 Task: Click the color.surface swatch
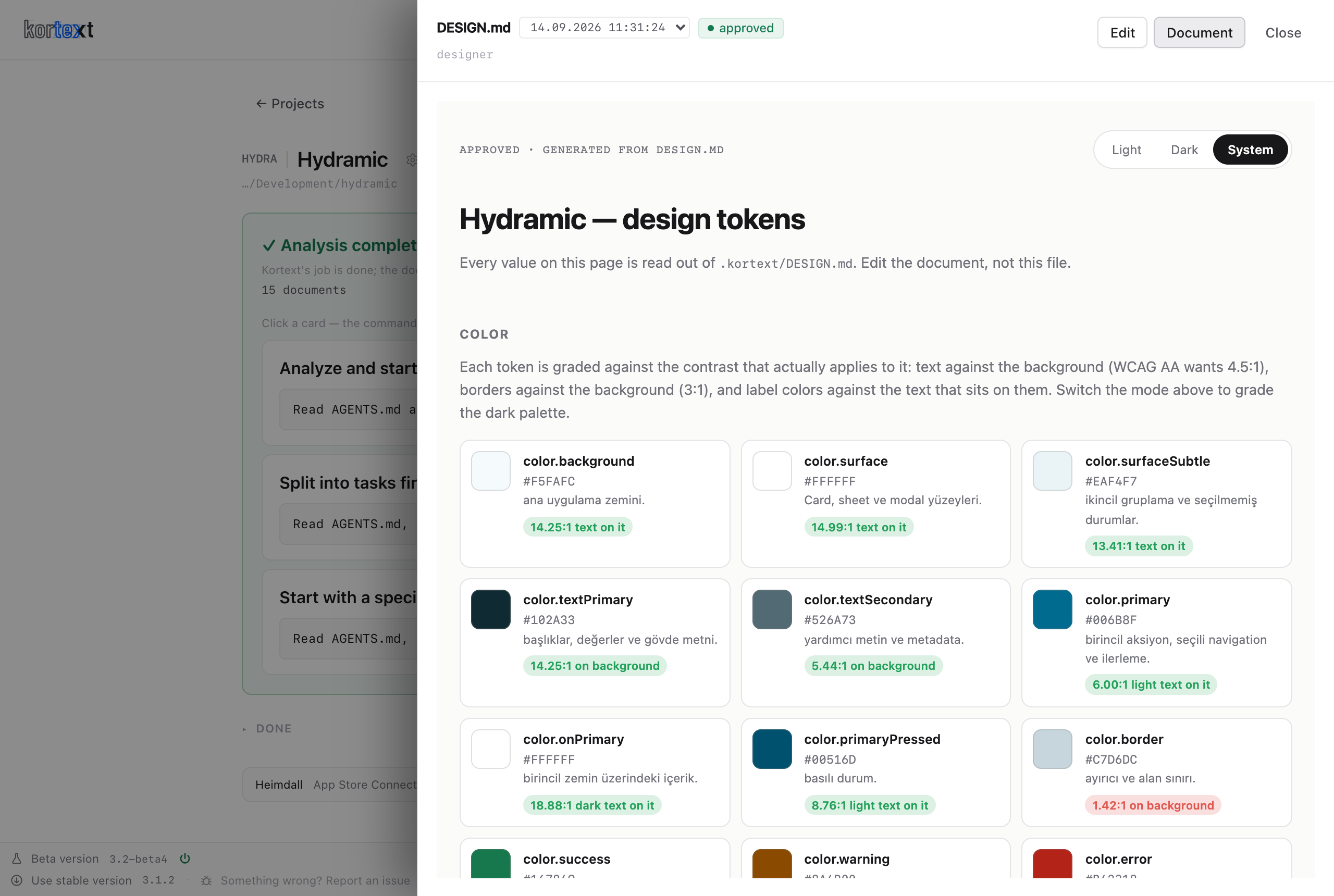(x=772, y=471)
